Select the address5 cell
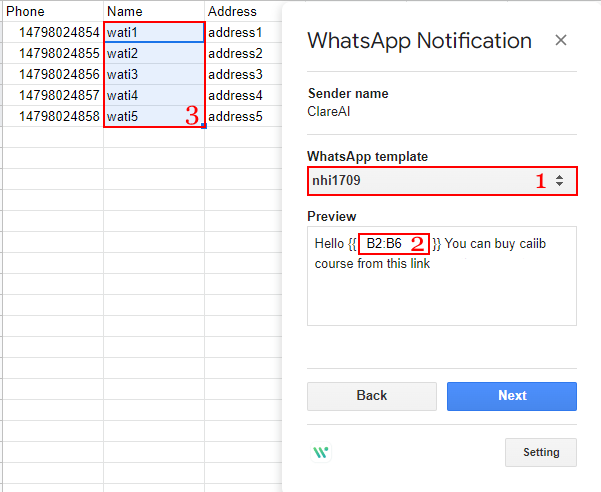The image size is (601, 492). tap(243, 116)
